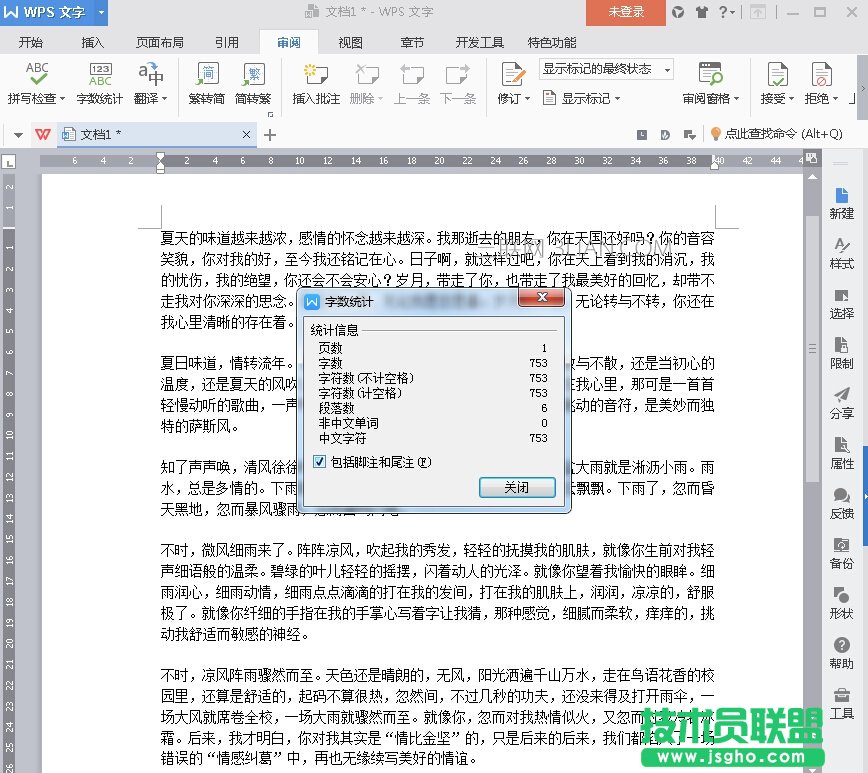Switch to the 页面布局 ribbon tab
868x773 pixels.
(160, 42)
